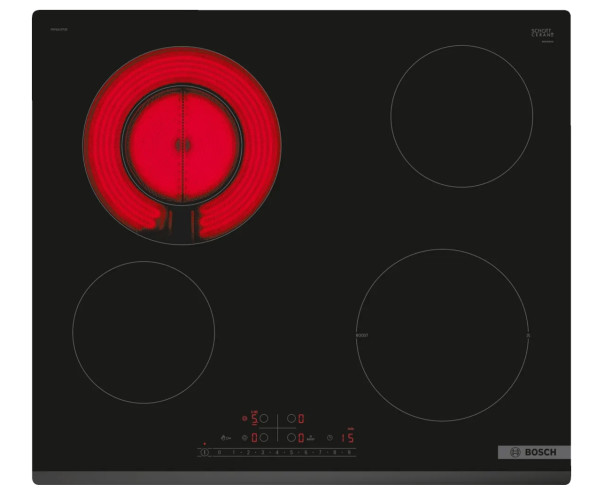Tap the zone extension icon left of bottom-left display

point(244,438)
